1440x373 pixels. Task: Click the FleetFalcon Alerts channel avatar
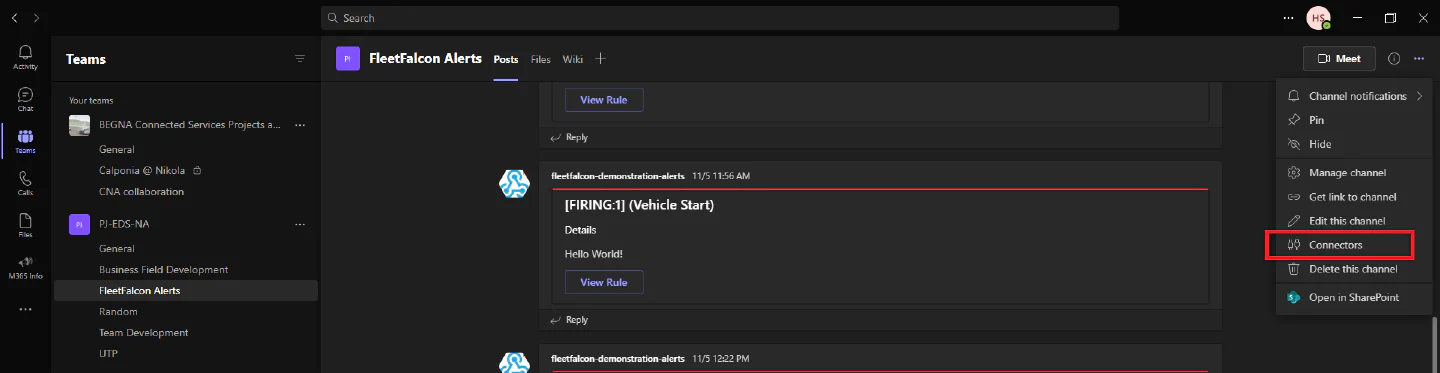pos(347,59)
